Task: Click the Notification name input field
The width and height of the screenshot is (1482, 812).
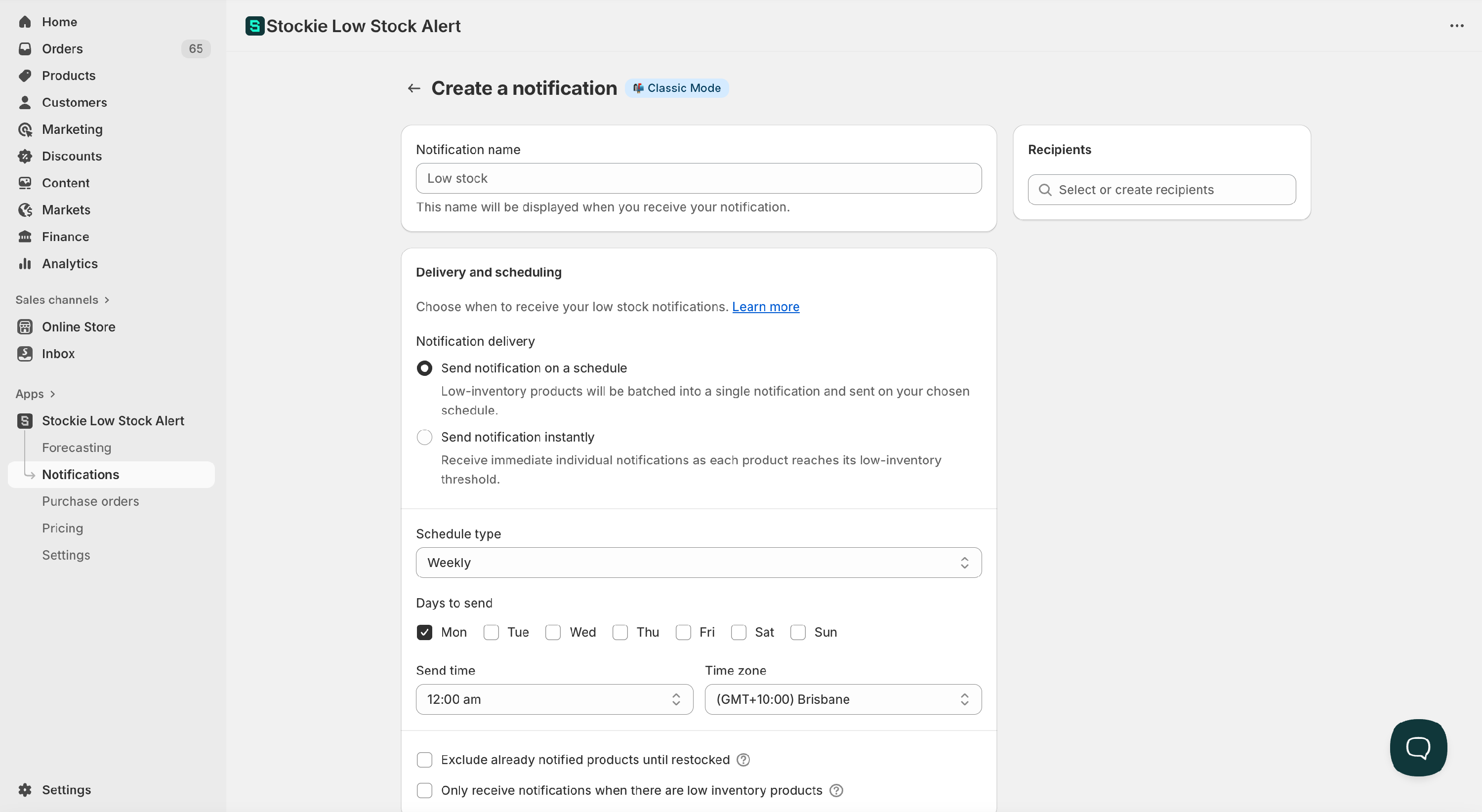Action: pos(699,178)
